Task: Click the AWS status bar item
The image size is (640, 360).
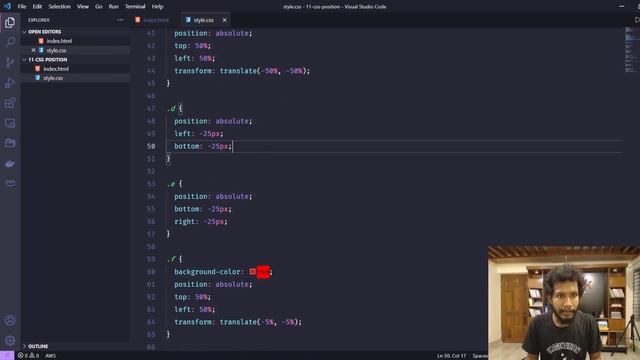Action: point(51,356)
